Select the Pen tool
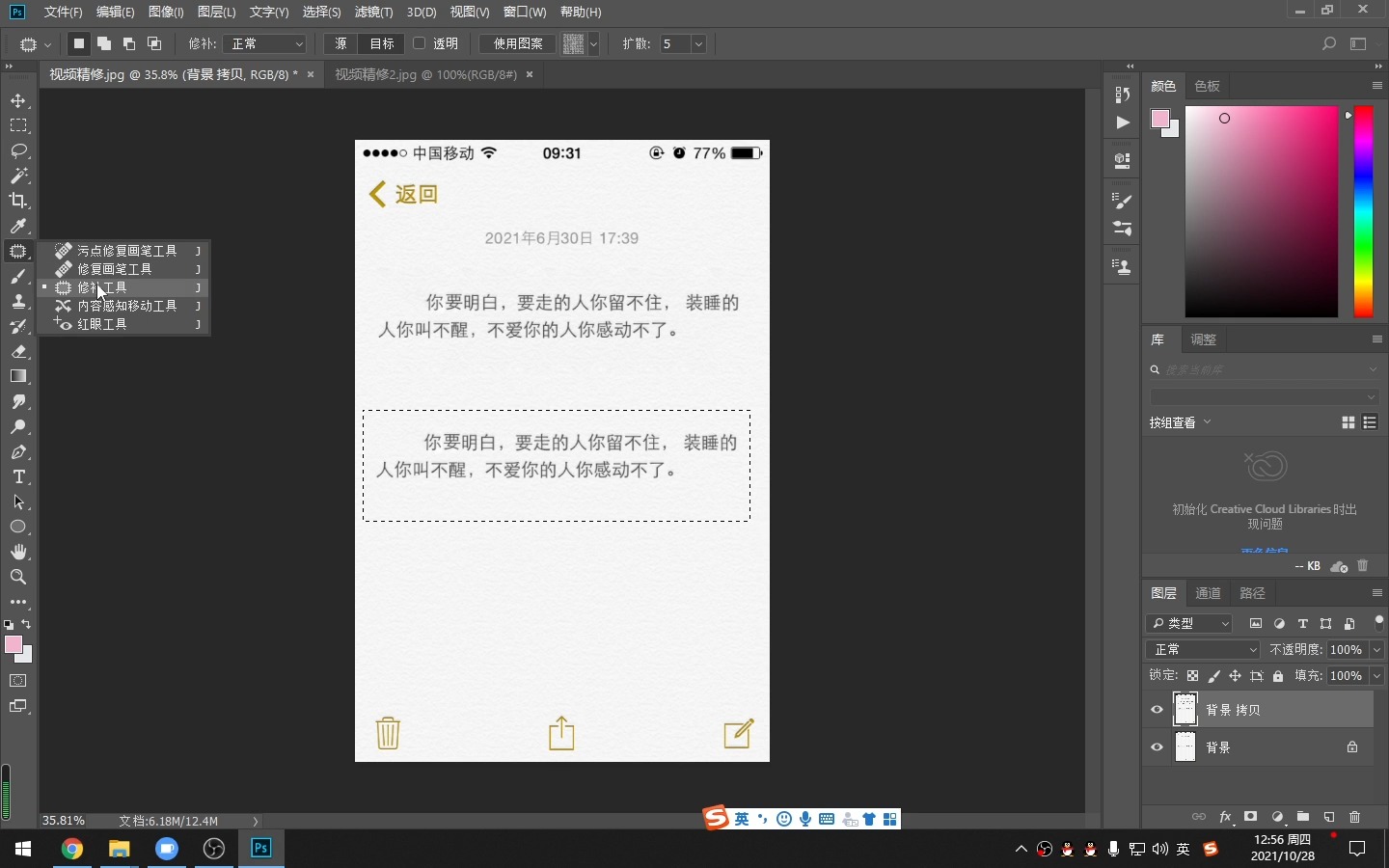 tap(18, 452)
